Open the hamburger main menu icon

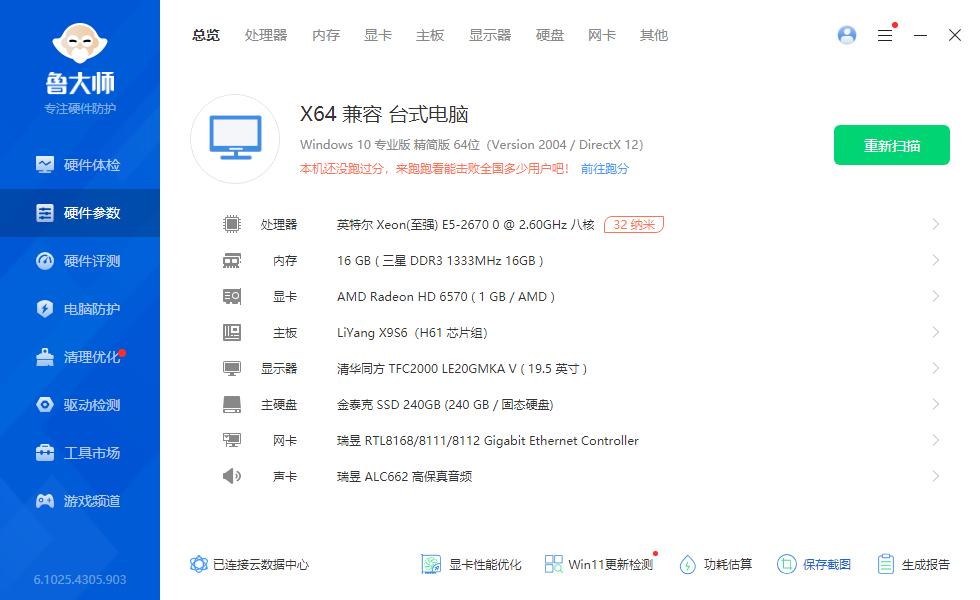(x=885, y=35)
